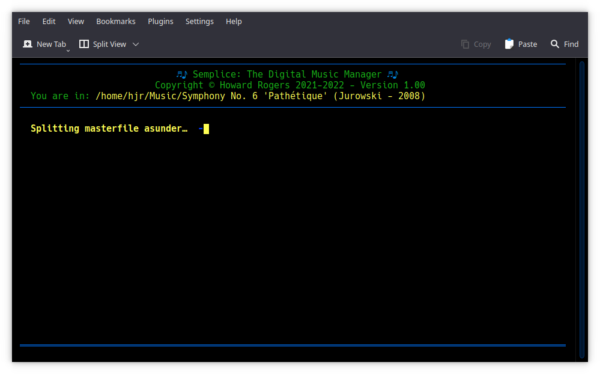Click the Find toolbar label
The image size is (600, 374).
(x=571, y=44)
